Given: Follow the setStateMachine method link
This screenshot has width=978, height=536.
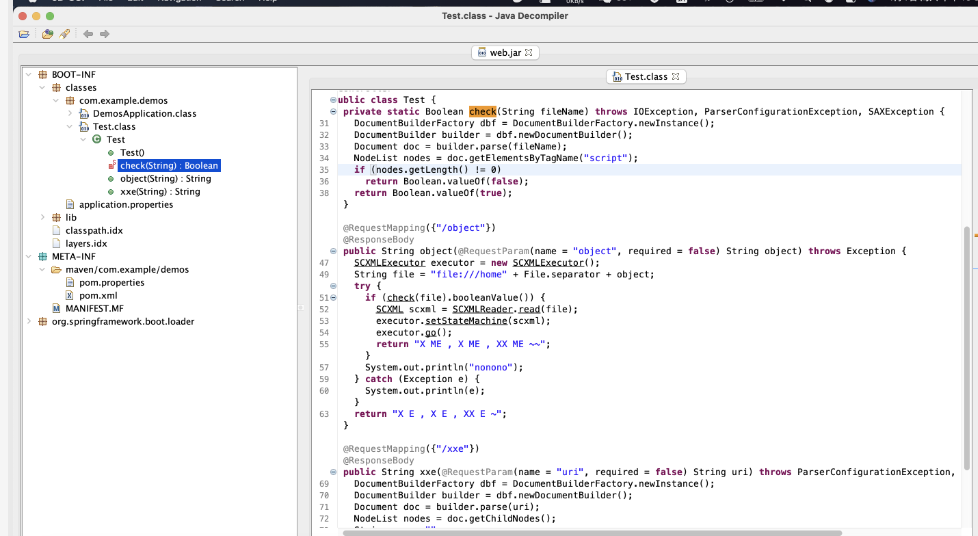Looking at the screenshot, I should (466, 321).
